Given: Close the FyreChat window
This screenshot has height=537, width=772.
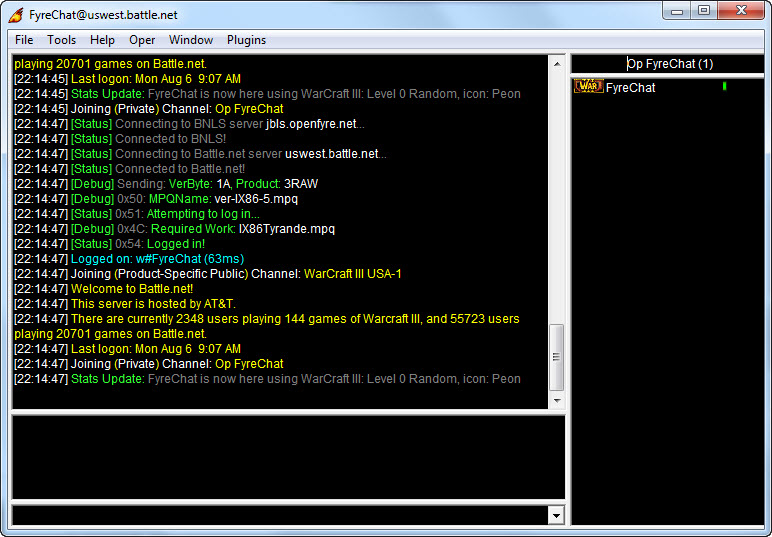Looking at the screenshot, I should pos(742,10).
